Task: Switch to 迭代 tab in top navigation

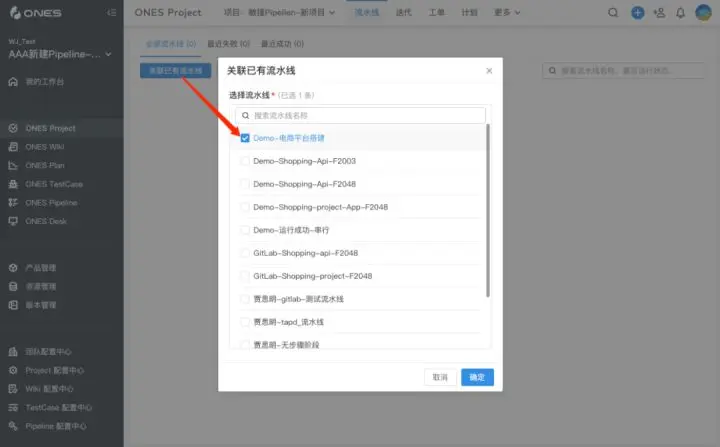Action: click(x=404, y=12)
